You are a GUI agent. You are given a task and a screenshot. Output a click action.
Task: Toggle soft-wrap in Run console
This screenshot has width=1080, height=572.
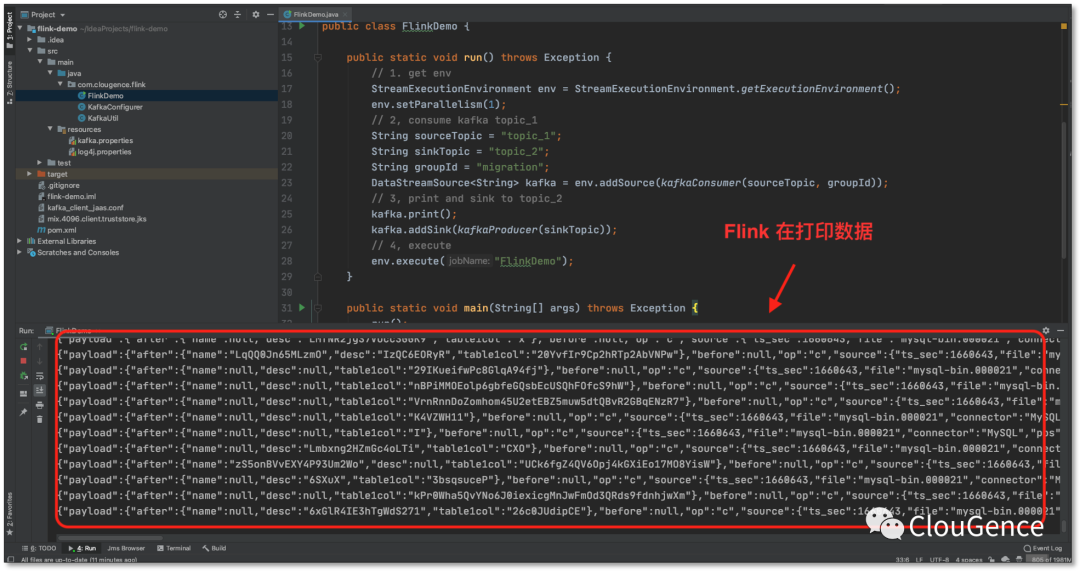click(x=40, y=376)
